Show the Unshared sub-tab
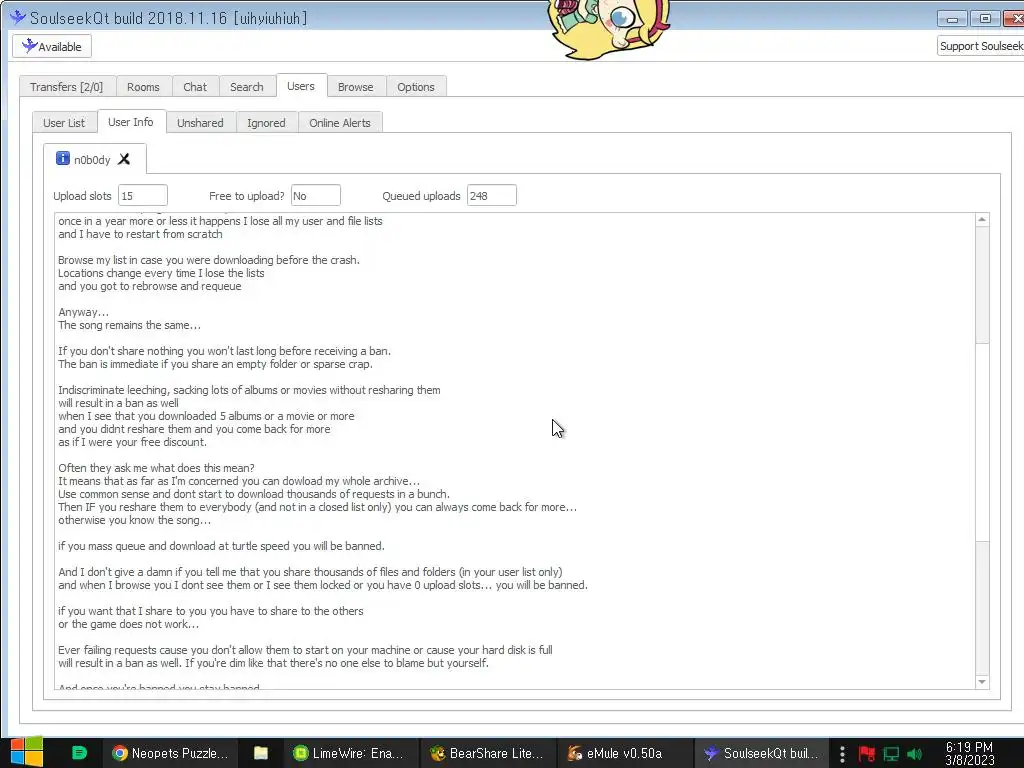Viewport: 1024px width, 768px height. pyautogui.click(x=200, y=123)
